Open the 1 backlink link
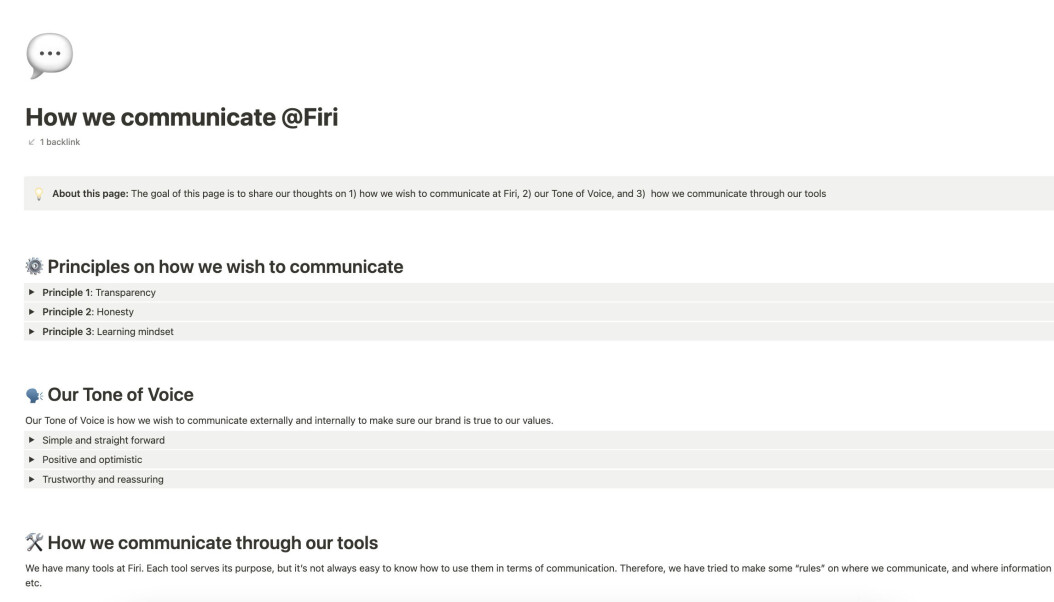Image resolution: width=1054 pixels, height=602 pixels. (59, 142)
